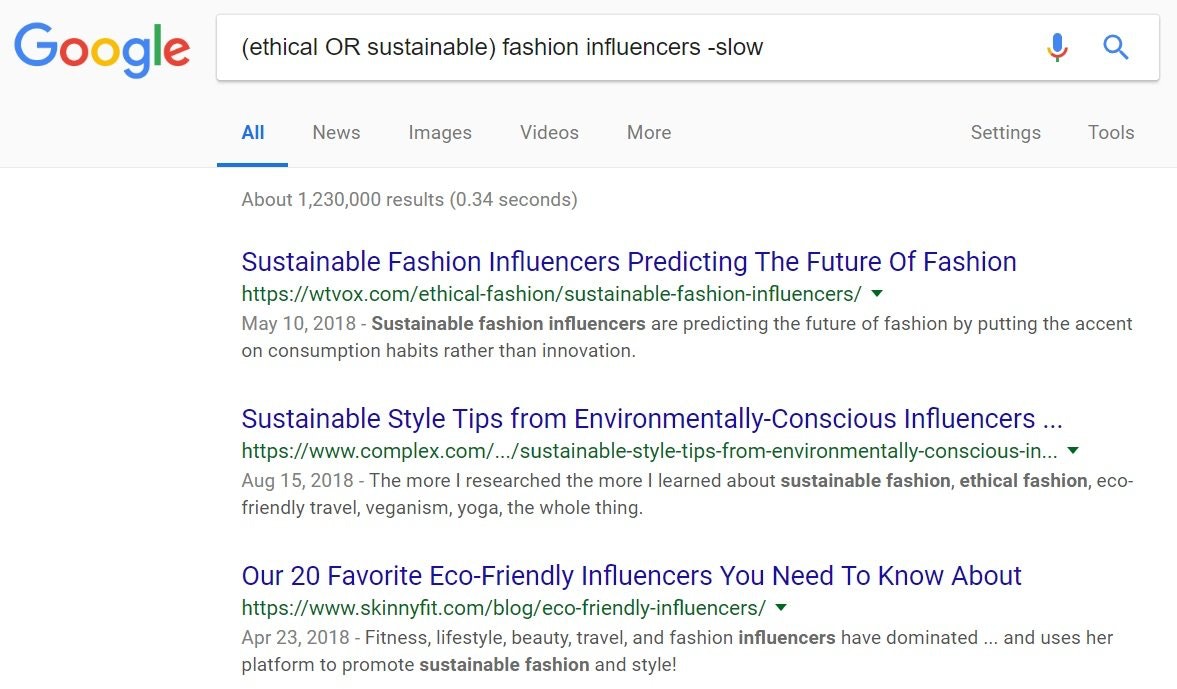Screen dimensions: 1177x689
Task: Start voice search with the microphone icon
Action: point(1057,47)
